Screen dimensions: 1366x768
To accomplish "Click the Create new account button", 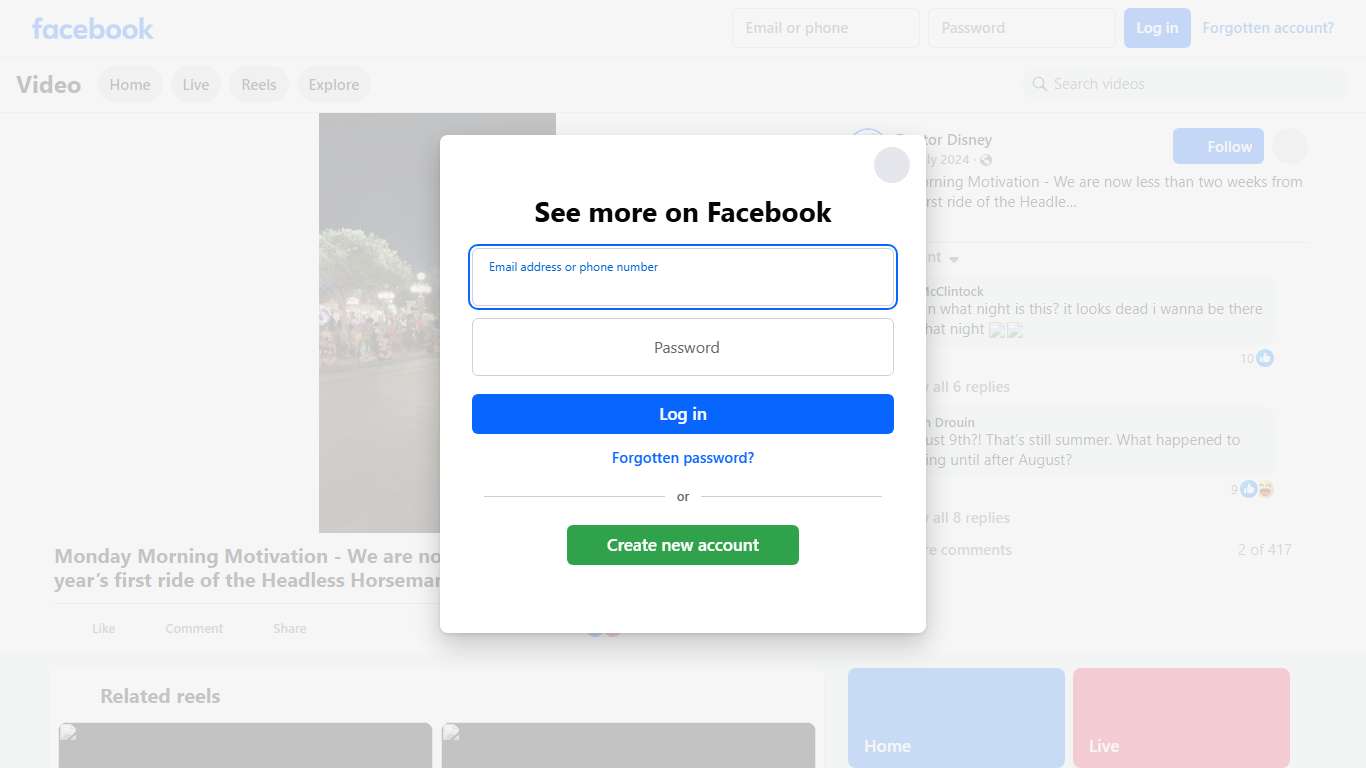I will 683,545.
